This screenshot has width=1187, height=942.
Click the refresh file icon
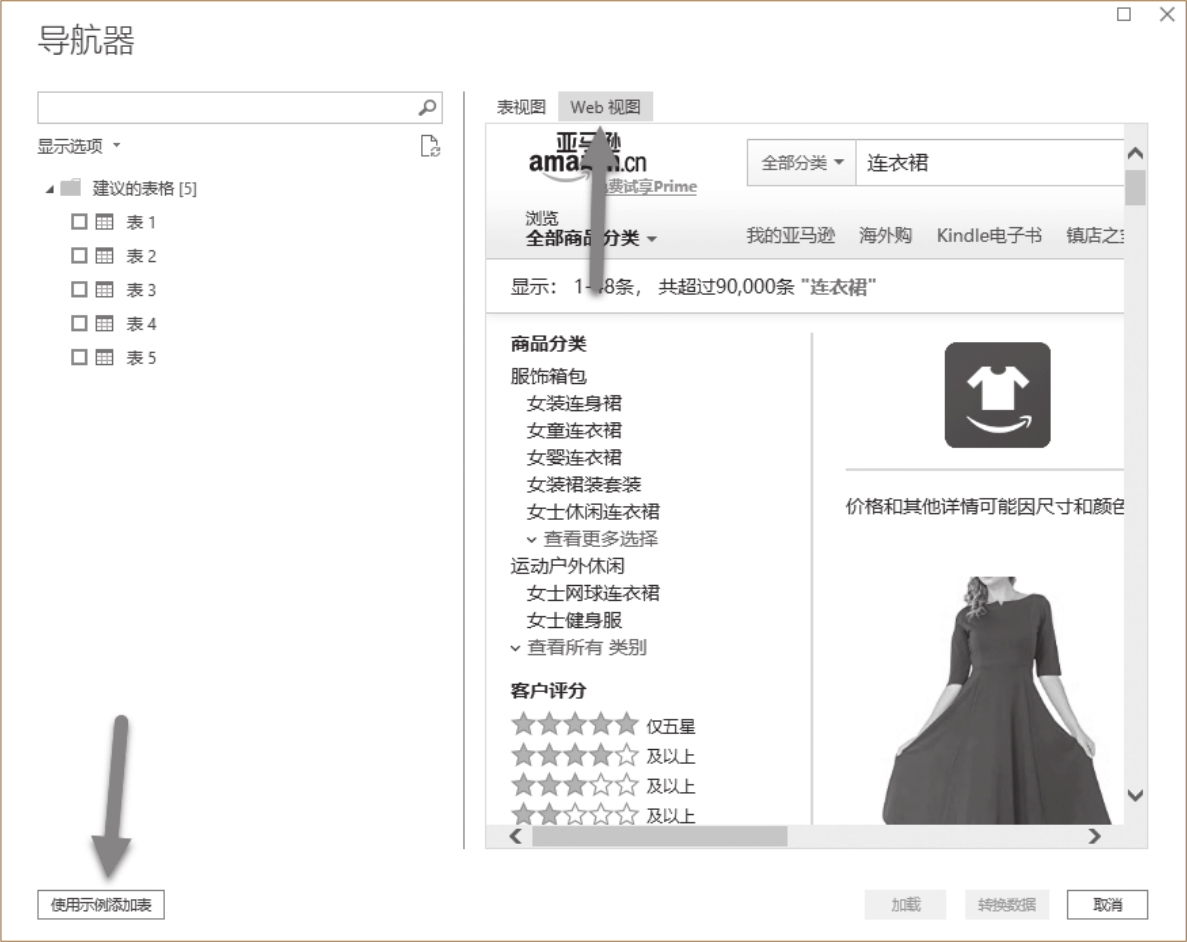[x=430, y=146]
